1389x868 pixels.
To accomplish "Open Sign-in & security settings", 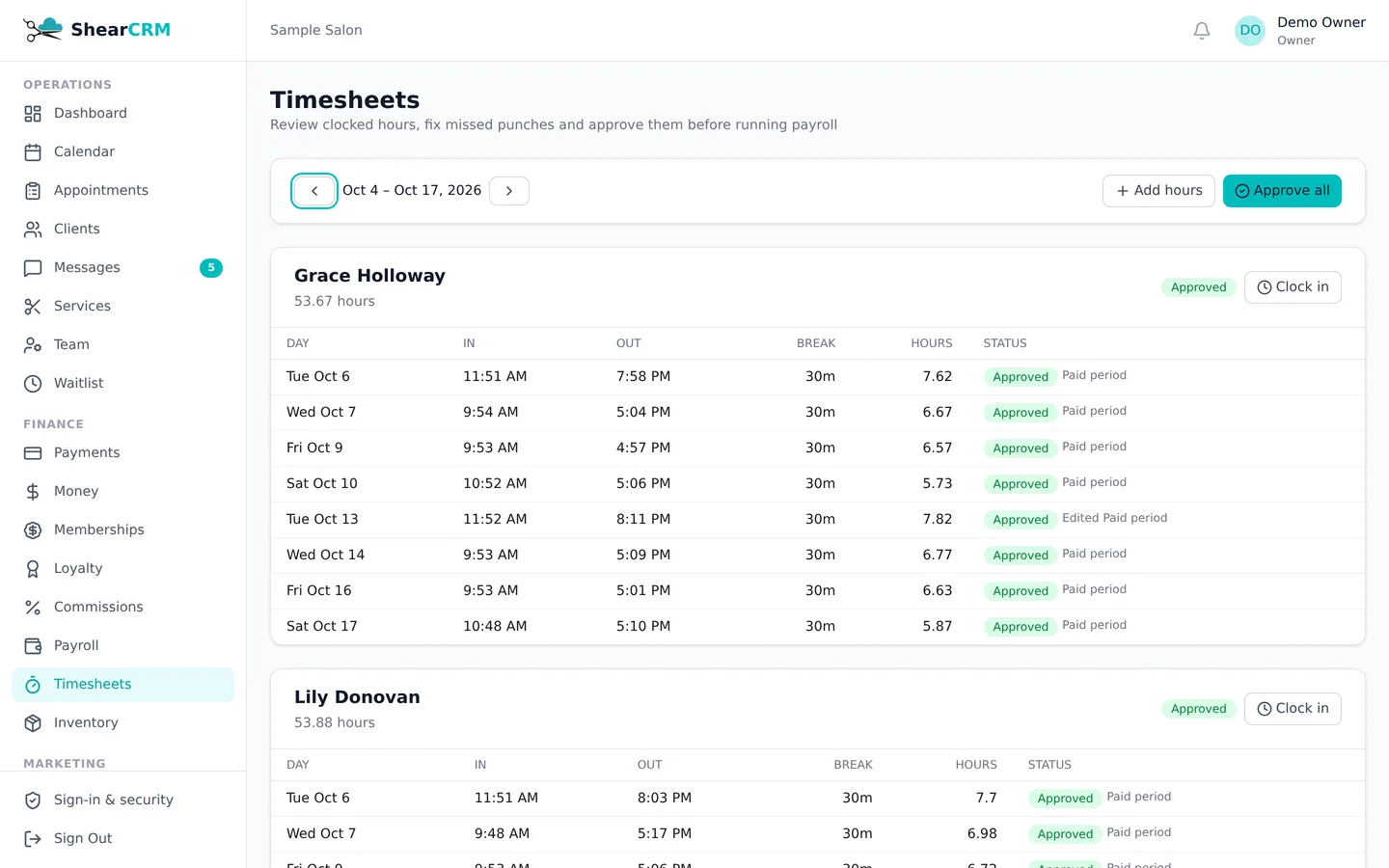I will [x=123, y=800].
